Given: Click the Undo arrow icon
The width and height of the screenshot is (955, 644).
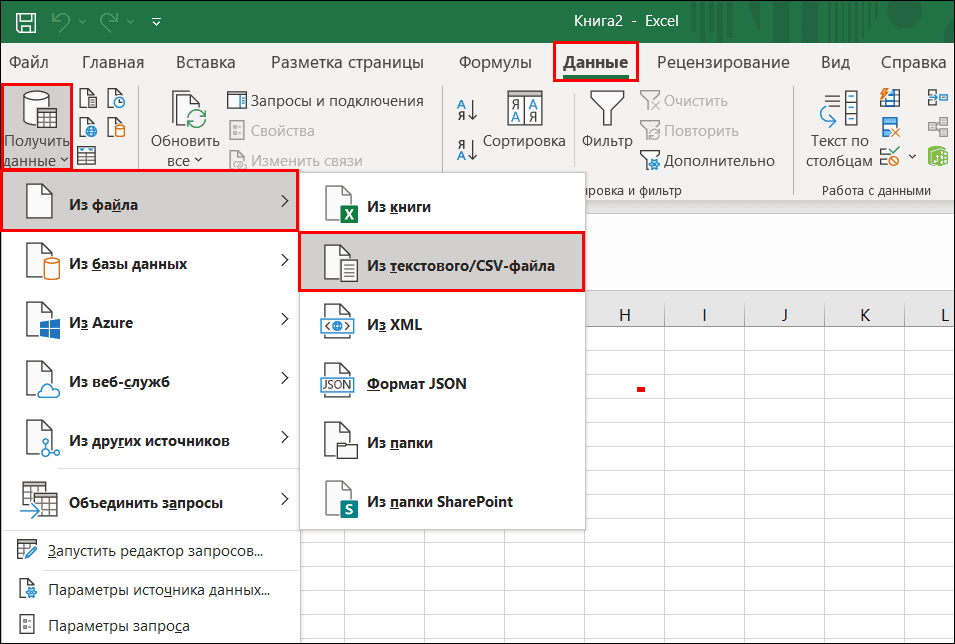Looking at the screenshot, I should [62, 22].
